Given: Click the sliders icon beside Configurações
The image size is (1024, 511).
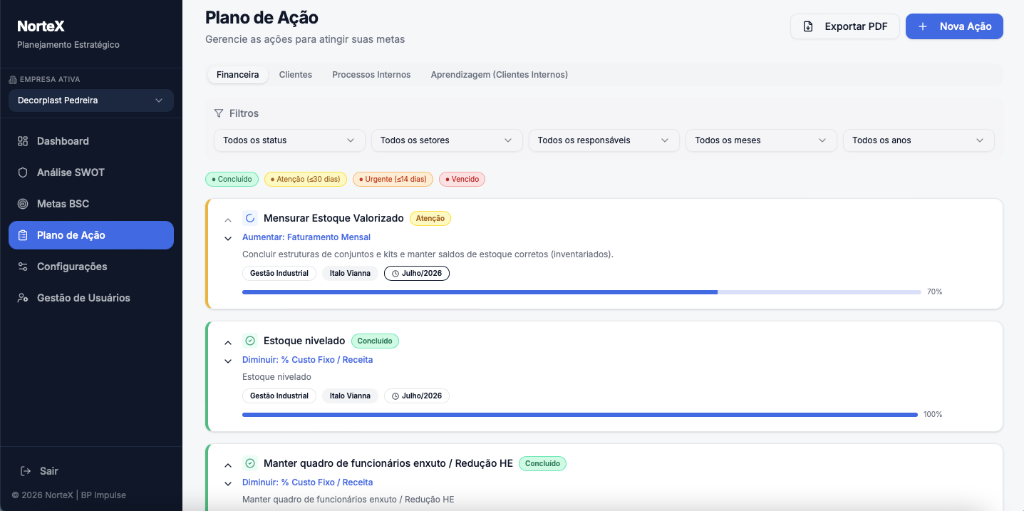Looking at the screenshot, I should pyautogui.click(x=23, y=267).
